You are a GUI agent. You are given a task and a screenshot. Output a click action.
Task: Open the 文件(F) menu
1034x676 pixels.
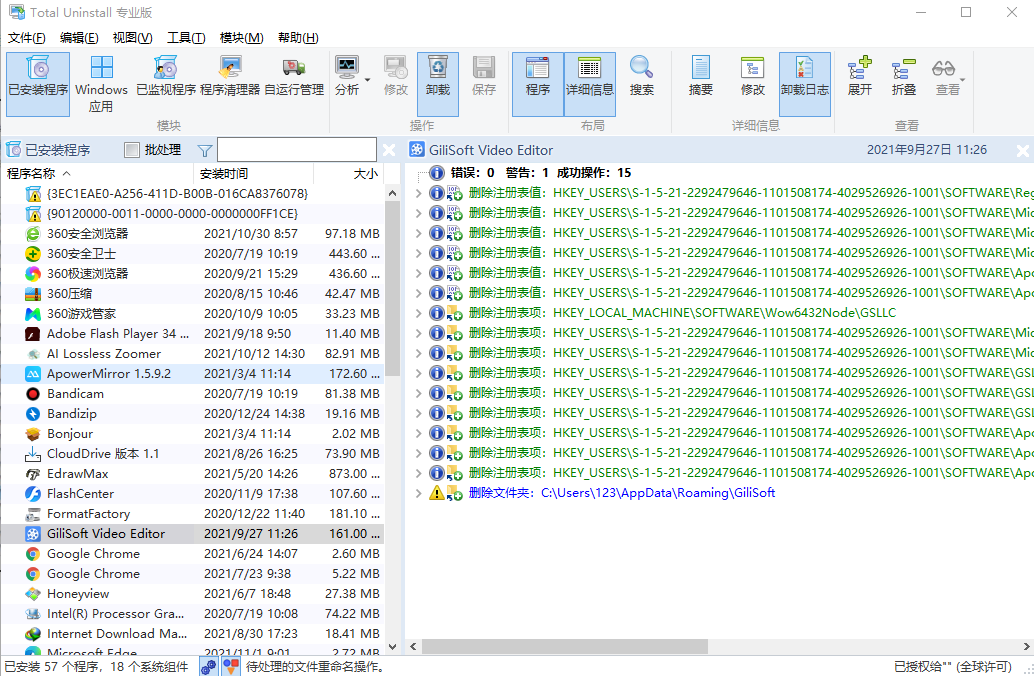pyautogui.click(x=26, y=38)
